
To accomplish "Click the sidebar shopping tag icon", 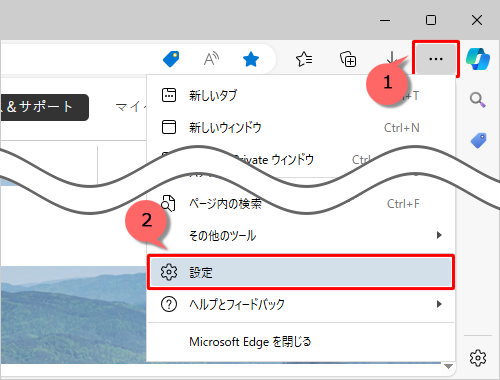I will point(478,140).
